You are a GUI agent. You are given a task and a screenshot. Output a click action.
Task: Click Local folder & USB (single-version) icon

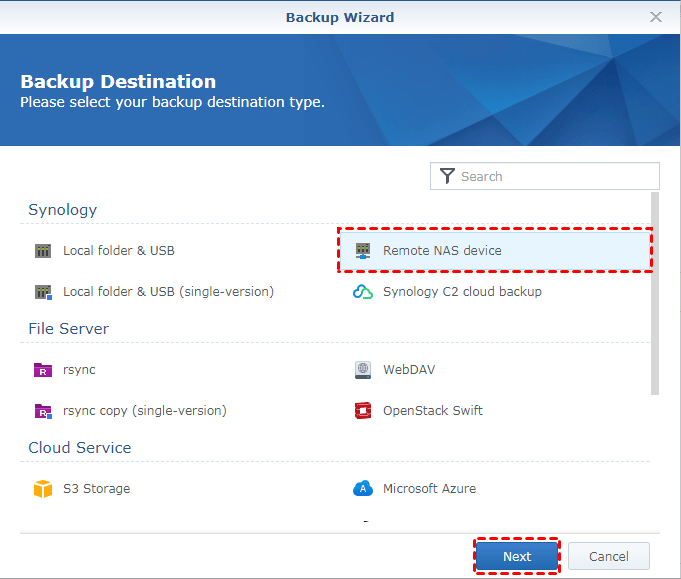point(43,292)
